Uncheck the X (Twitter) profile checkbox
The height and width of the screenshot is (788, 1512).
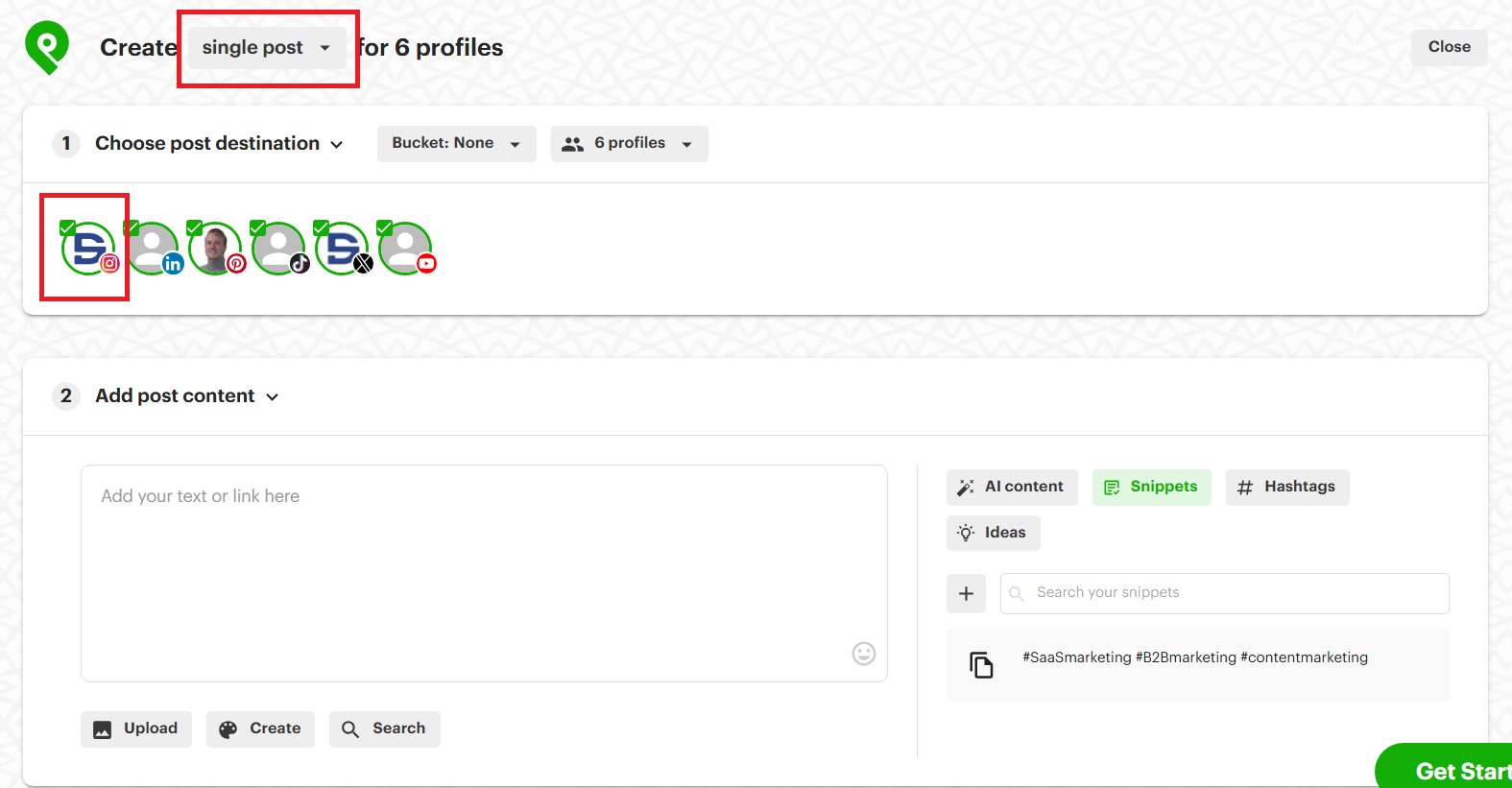(322, 228)
